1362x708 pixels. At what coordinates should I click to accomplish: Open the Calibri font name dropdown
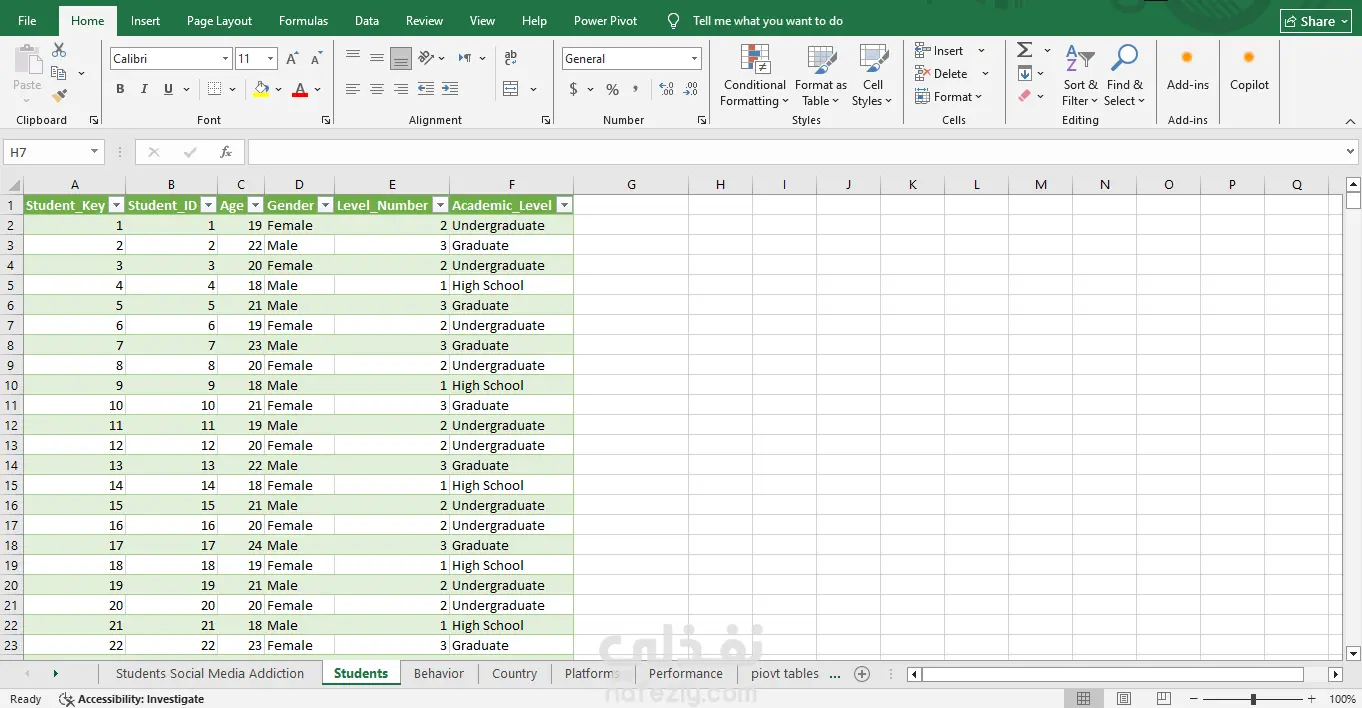225,59
